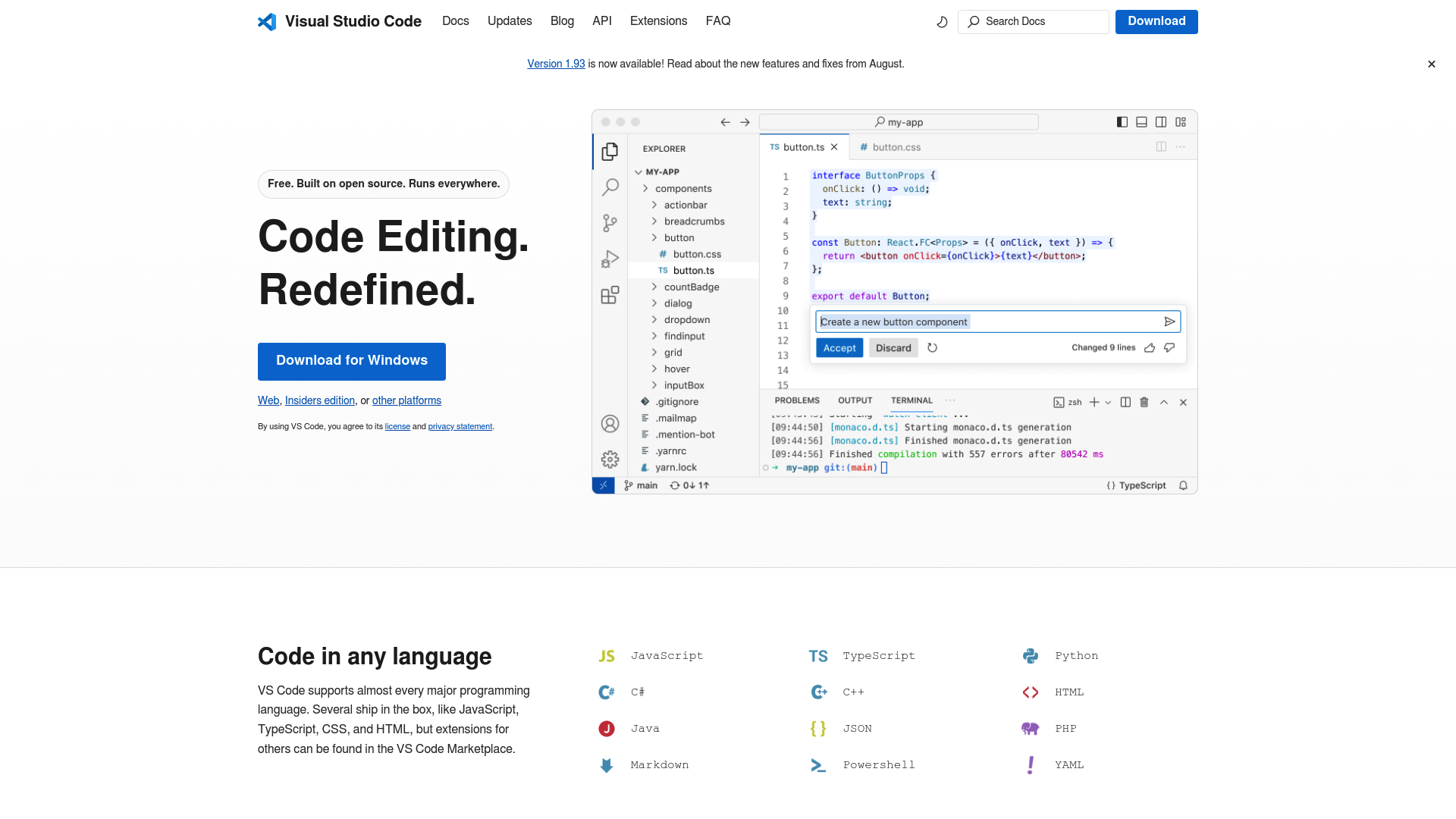Switch to the PROBLEMS panel tab
This screenshot has width=1456, height=819.
click(x=797, y=400)
